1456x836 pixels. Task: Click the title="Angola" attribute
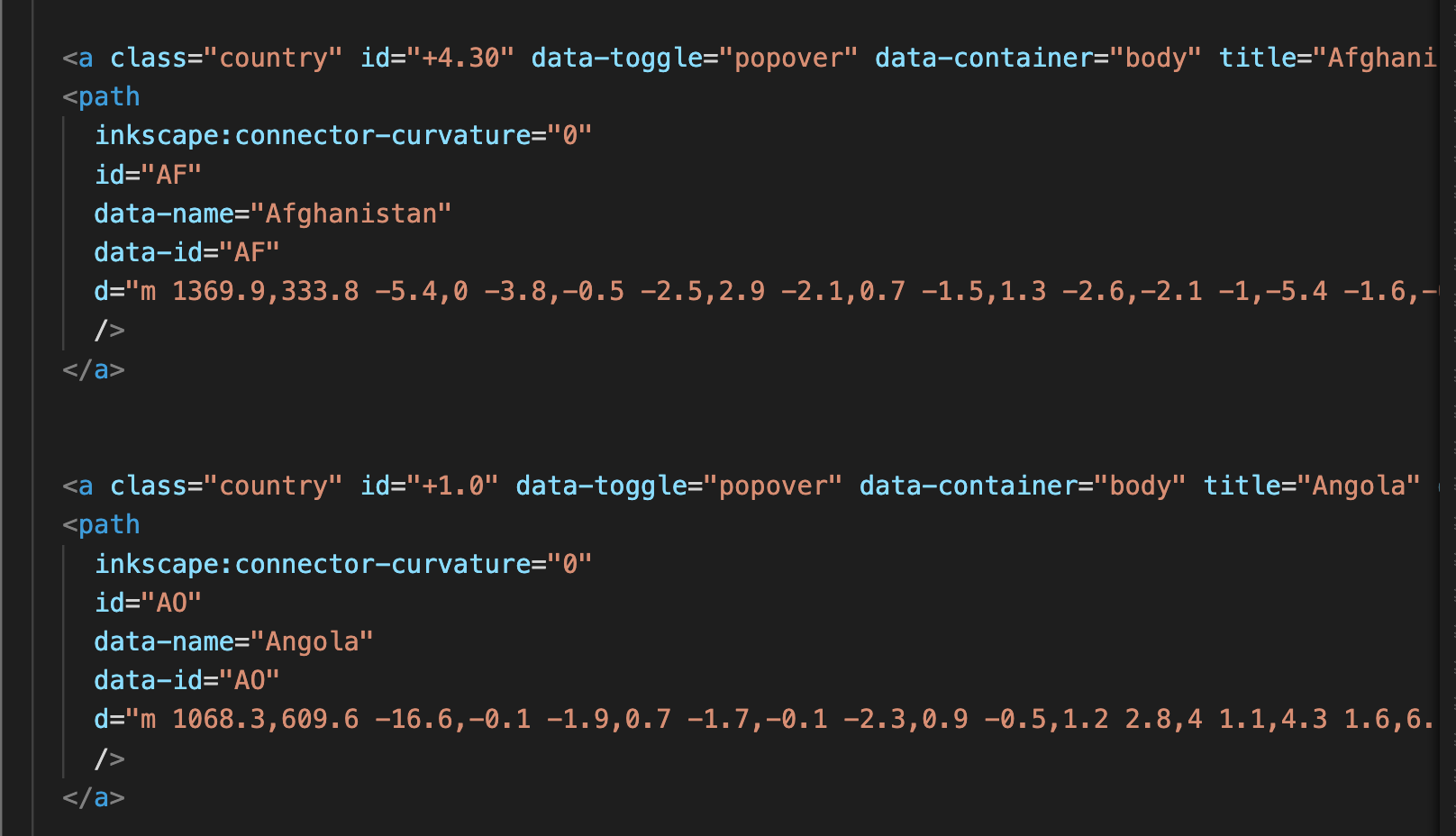(x=1311, y=486)
